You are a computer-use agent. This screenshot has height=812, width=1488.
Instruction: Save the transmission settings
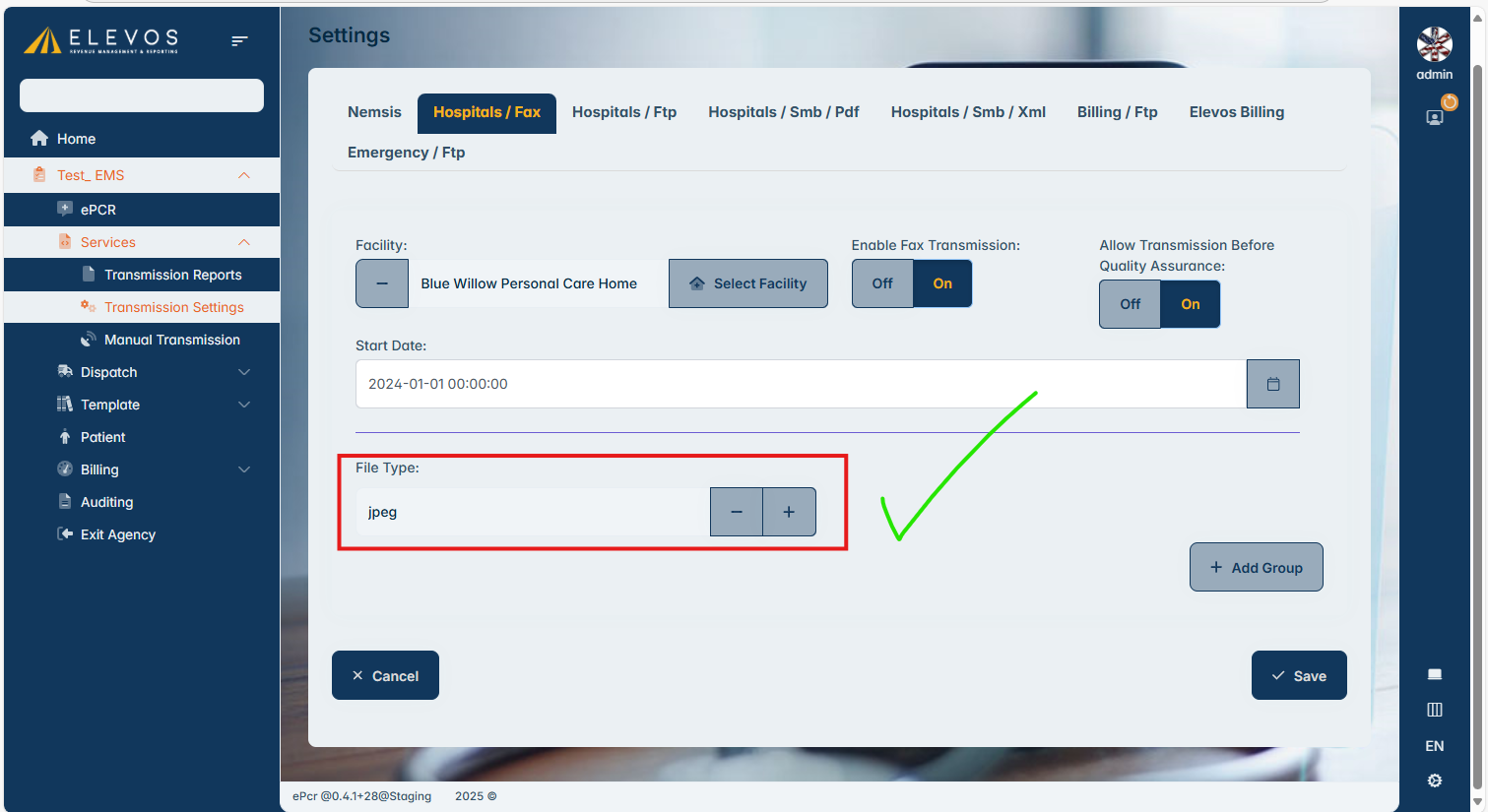tap(1298, 676)
